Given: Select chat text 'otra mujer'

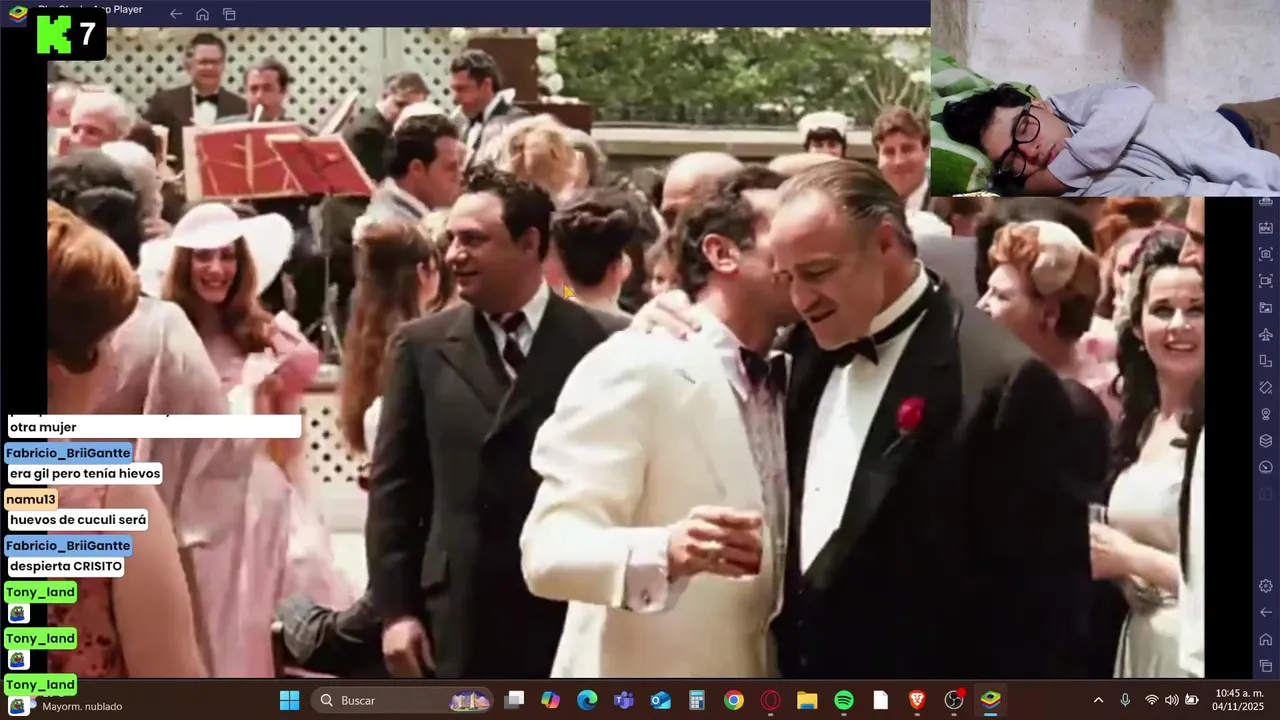Looking at the screenshot, I should coord(43,427).
